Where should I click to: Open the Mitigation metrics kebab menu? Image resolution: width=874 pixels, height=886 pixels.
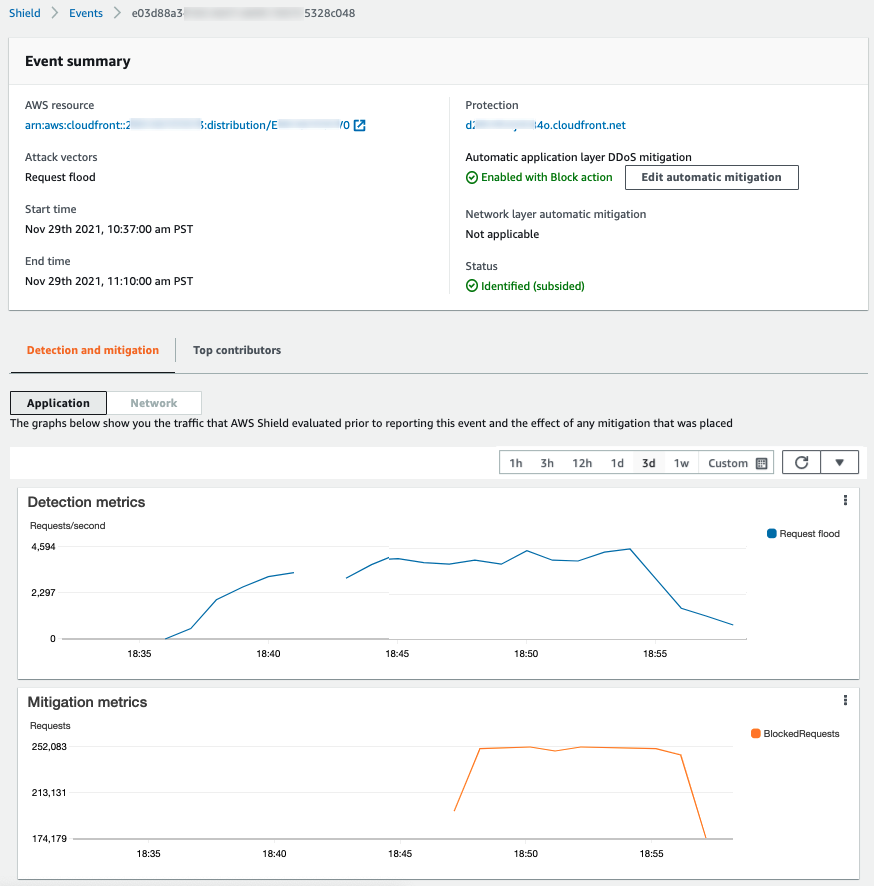tap(845, 700)
